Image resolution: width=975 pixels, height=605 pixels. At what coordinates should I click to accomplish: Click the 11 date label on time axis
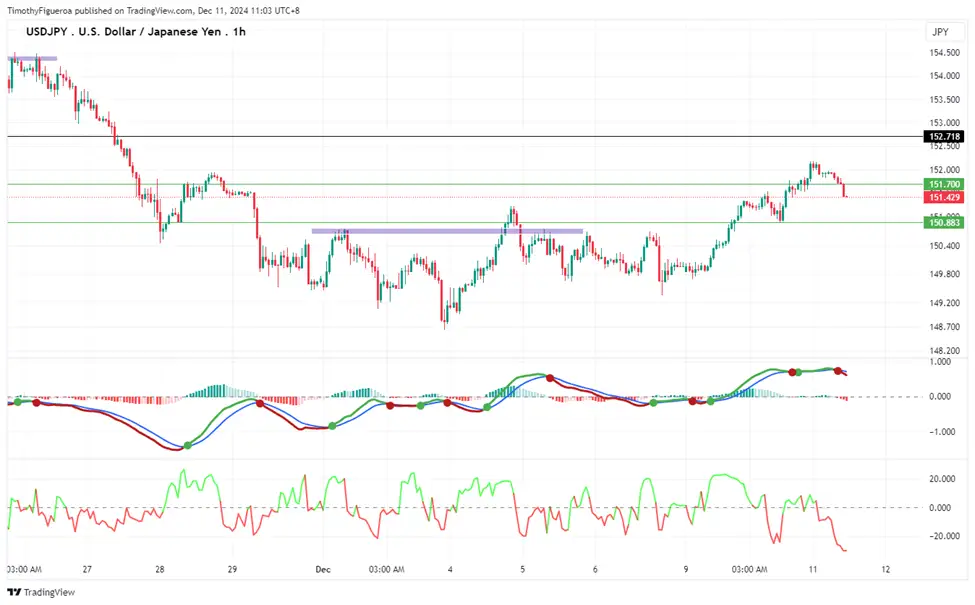(x=813, y=569)
